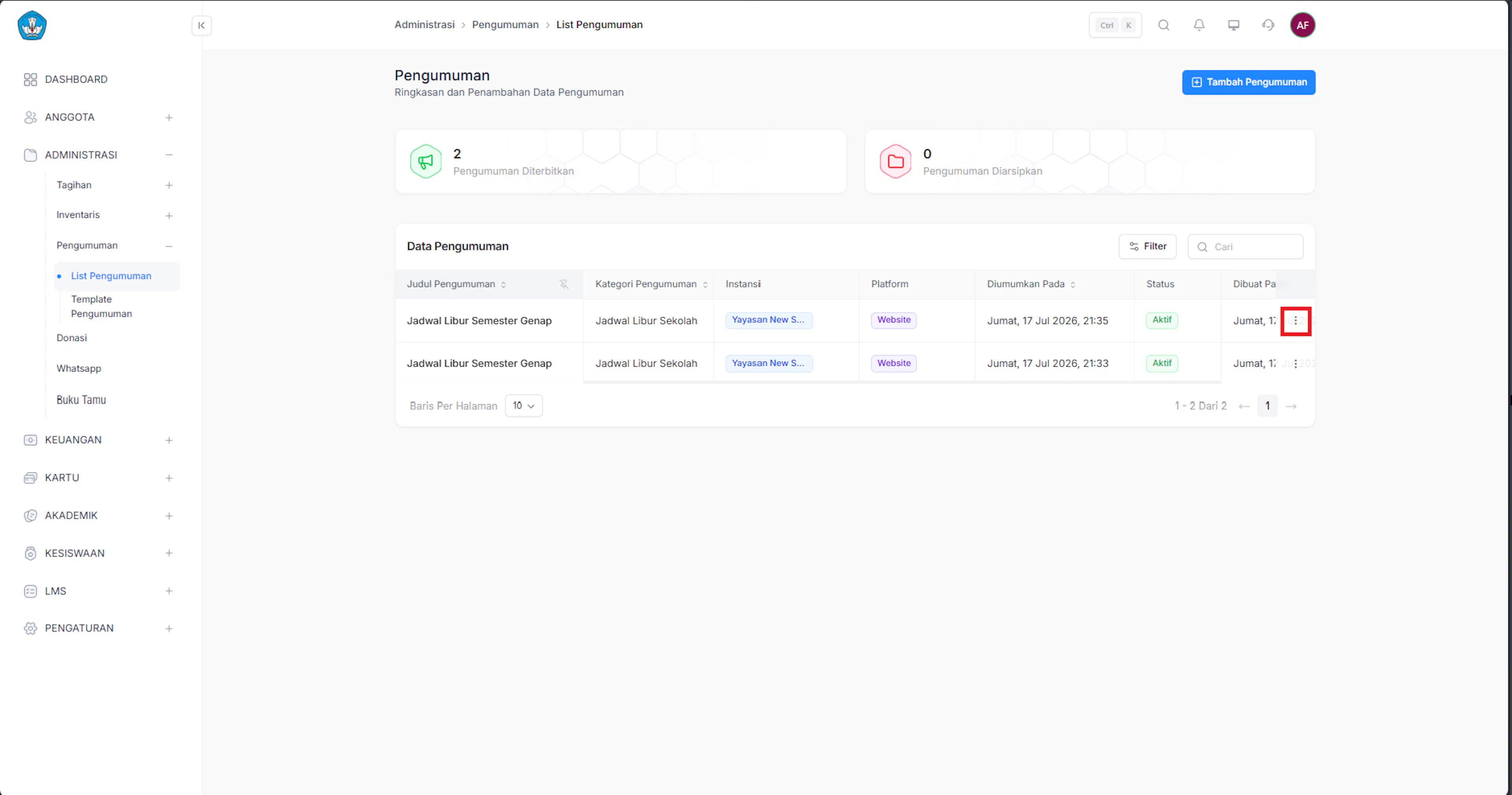Click the Tambah Pengumuman button
The height and width of the screenshot is (795, 1512).
click(x=1249, y=82)
